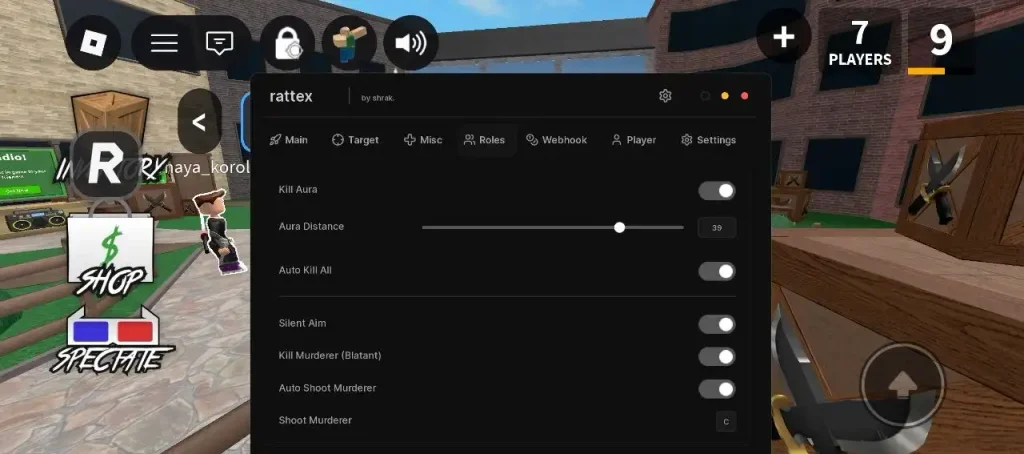
Task: Open the Webhook tab
Action: click(556, 140)
